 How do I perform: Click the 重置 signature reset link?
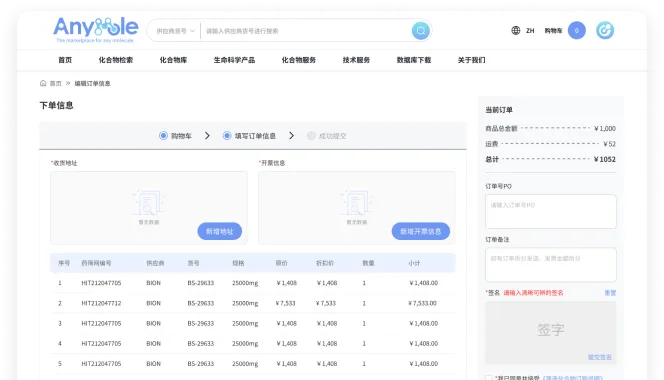point(610,293)
